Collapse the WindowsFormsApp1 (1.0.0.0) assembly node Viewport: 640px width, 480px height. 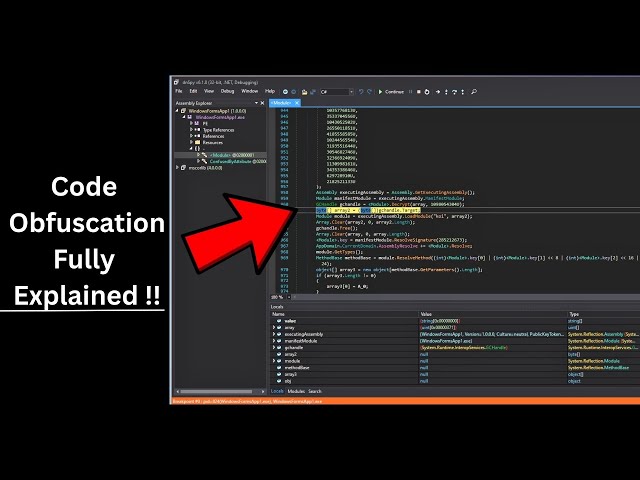(177, 111)
